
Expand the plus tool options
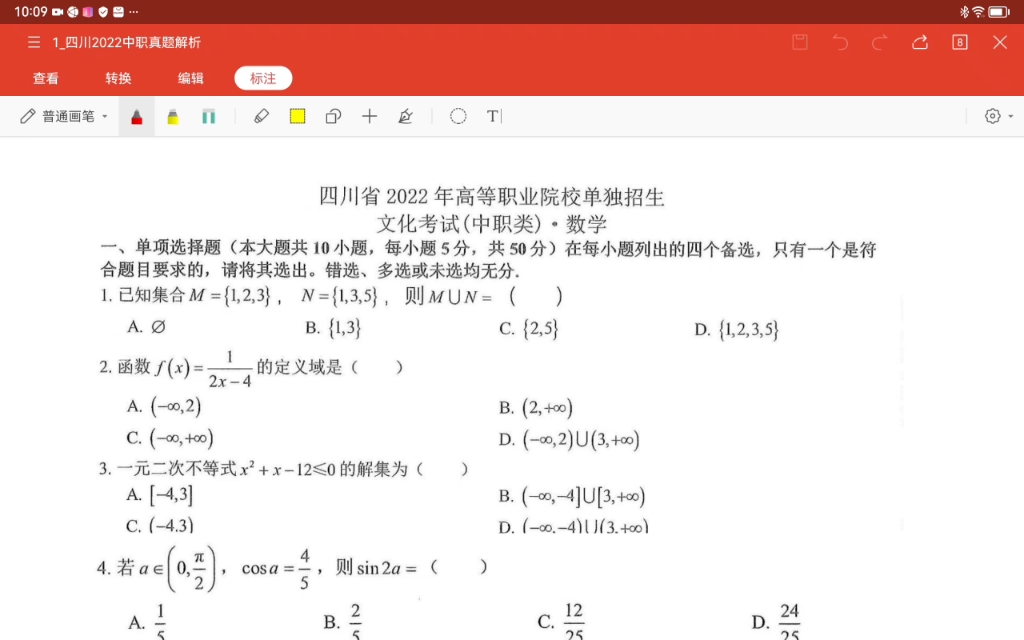coord(369,116)
